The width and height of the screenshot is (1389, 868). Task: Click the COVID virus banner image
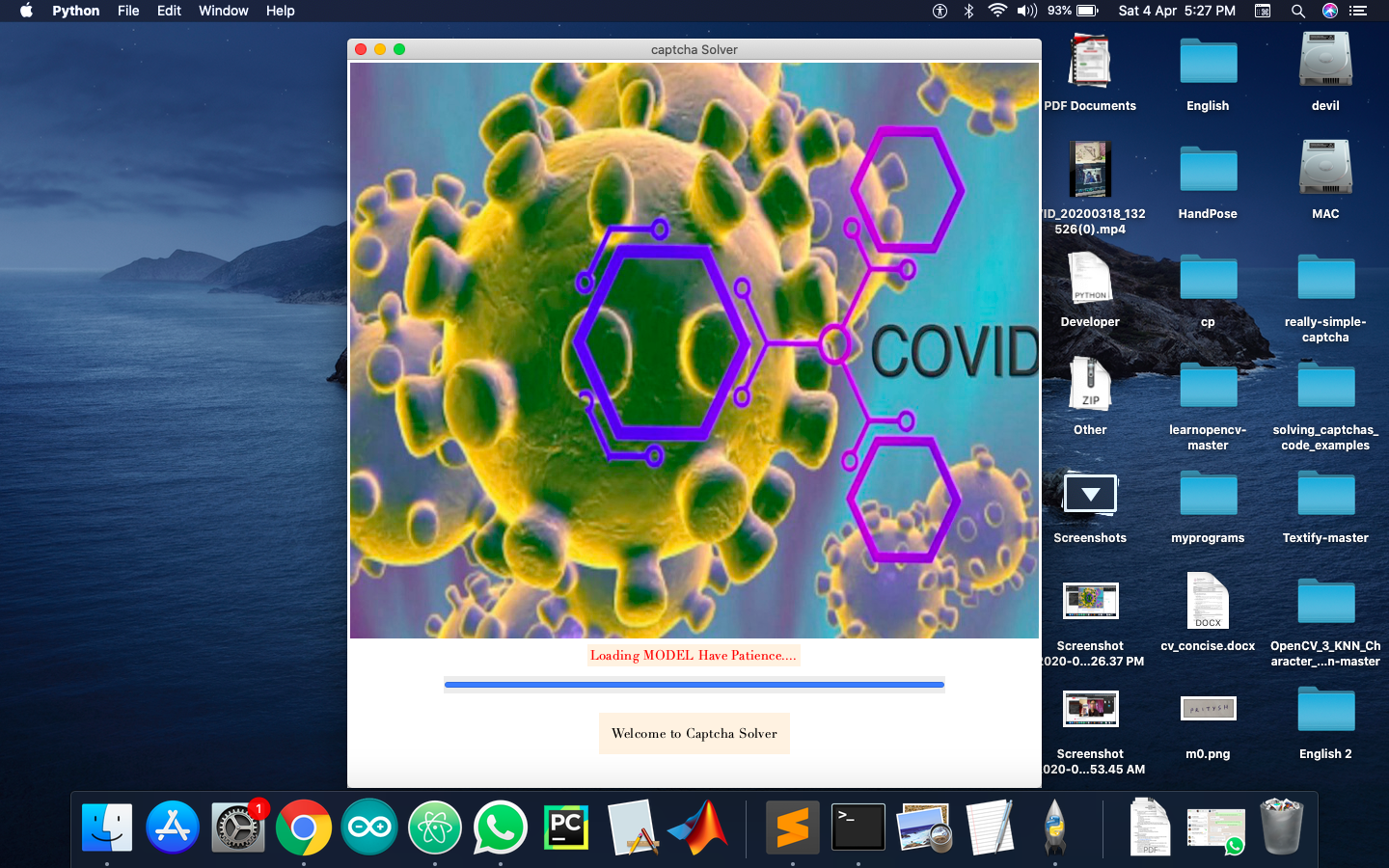[694, 350]
